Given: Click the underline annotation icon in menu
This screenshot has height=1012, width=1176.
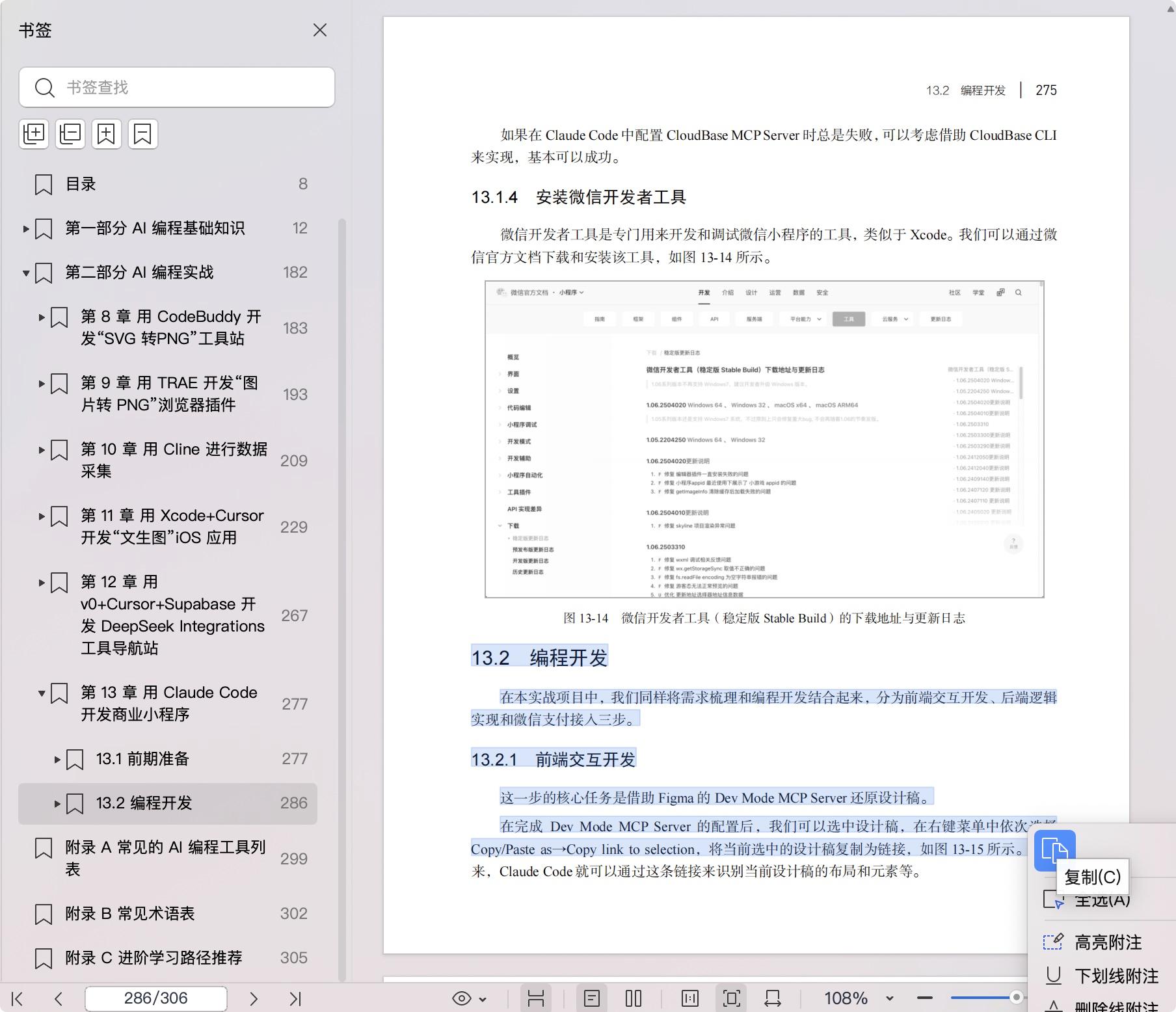Looking at the screenshot, I should 1054,976.
